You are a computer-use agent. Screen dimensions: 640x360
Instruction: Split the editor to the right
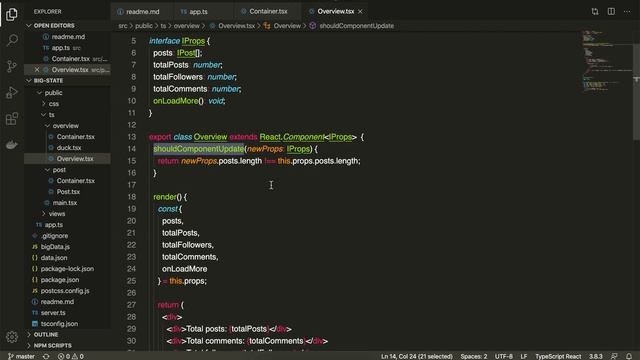point(611,11)
